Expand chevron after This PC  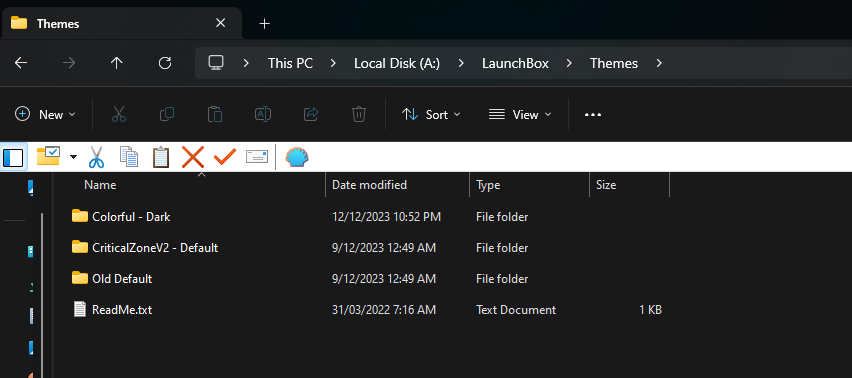tap(333, 64)
